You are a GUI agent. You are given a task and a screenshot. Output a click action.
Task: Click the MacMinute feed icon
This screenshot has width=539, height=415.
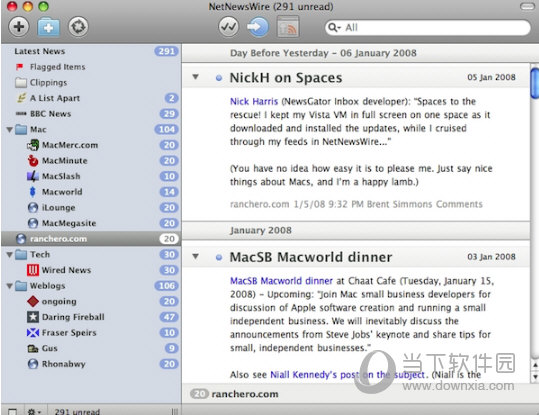(33, 161)
